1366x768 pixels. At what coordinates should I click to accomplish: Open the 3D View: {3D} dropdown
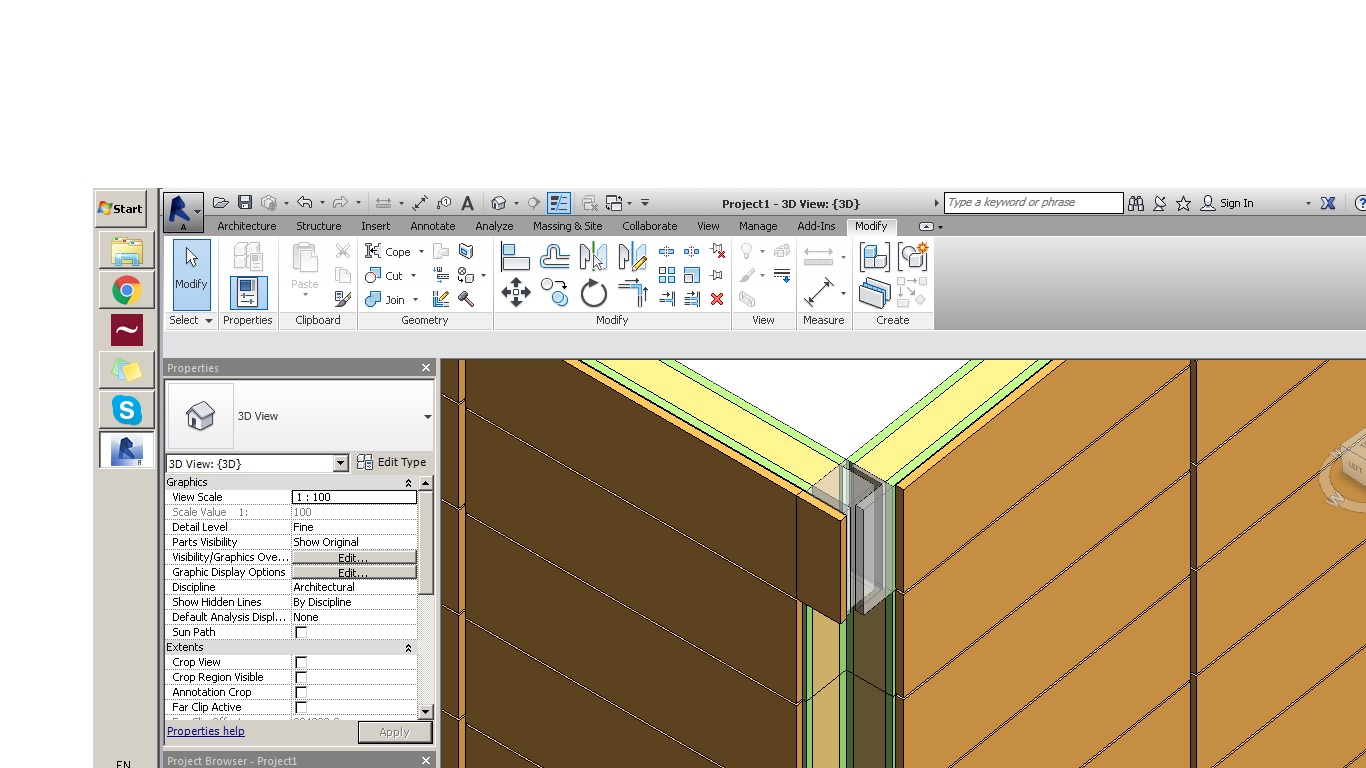coord(340,463)
